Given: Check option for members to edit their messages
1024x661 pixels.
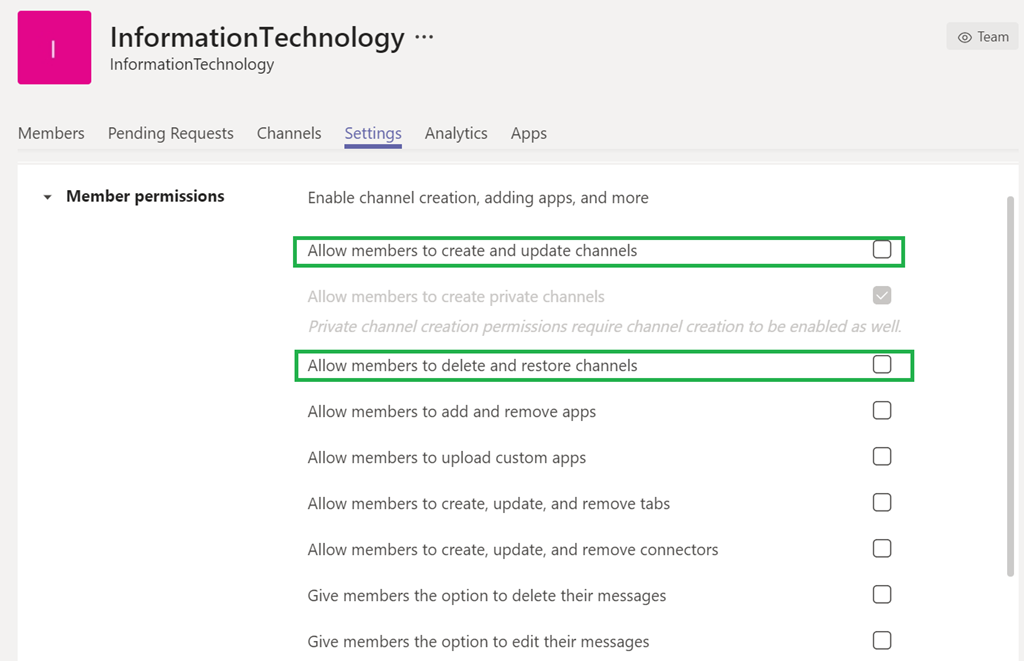Looking at the screenshot, I should click(x=882, y=641).
